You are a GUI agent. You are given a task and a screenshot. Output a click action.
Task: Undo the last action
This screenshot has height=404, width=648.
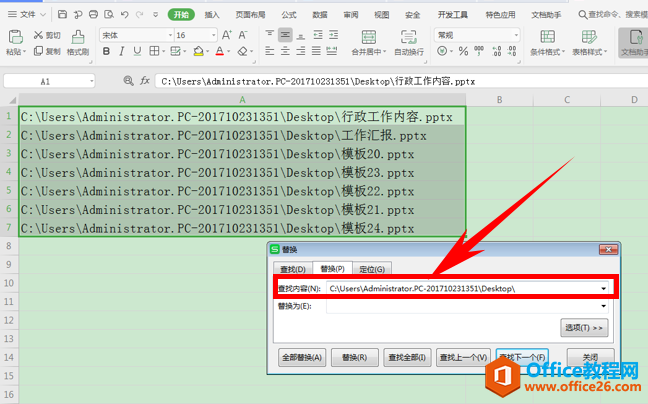tap(125, 15)
